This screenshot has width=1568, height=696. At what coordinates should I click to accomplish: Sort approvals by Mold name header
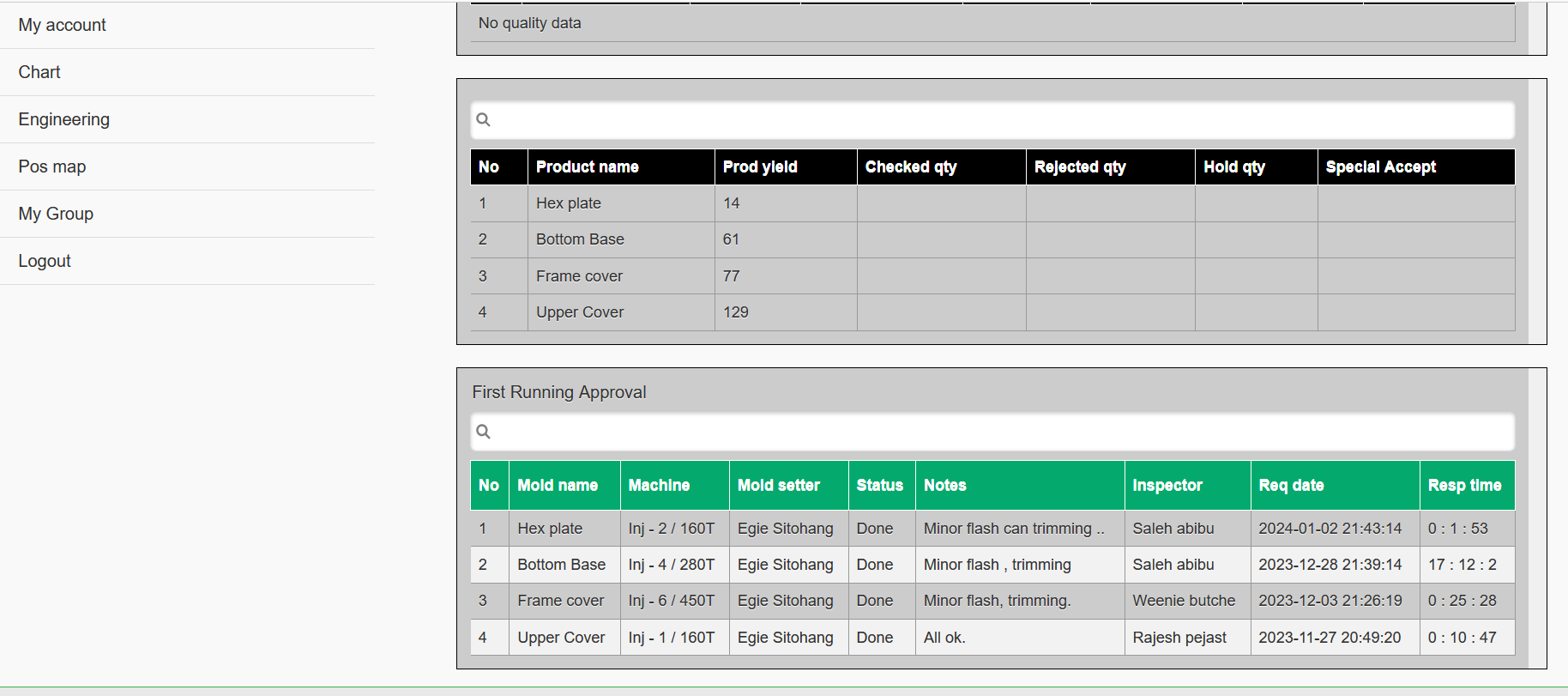point(558,485)
